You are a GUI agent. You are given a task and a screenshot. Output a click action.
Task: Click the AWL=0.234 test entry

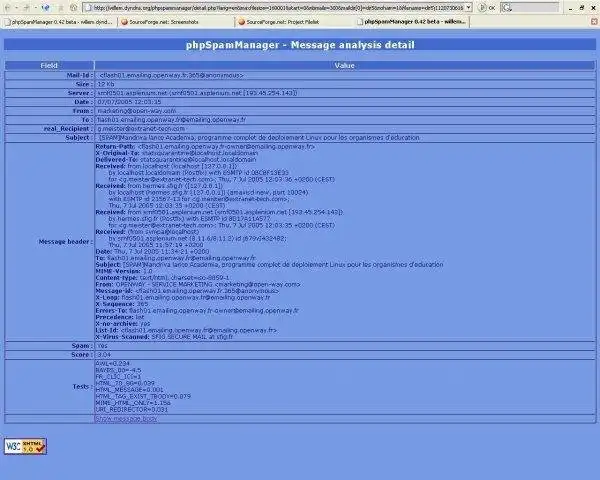point(112,363)
